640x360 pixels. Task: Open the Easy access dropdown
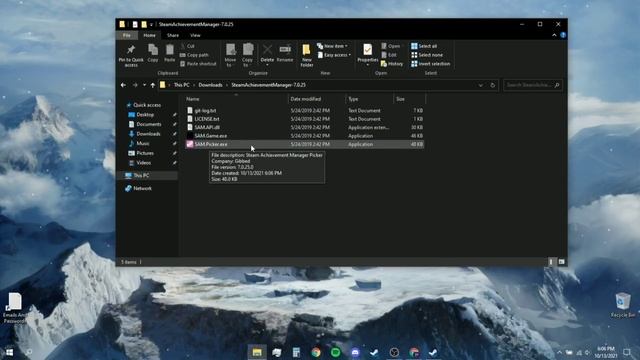[334, 55]
